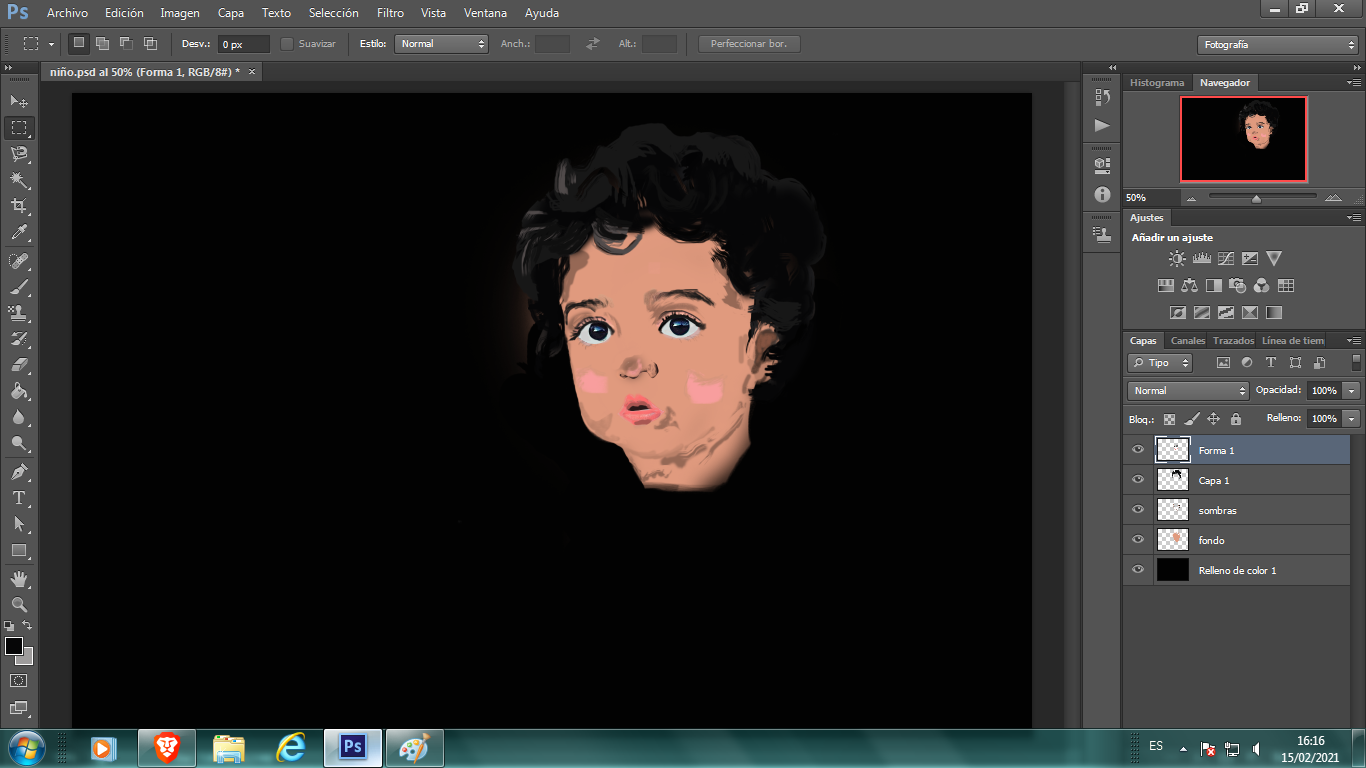Select the Move tool

pos(19,102)
